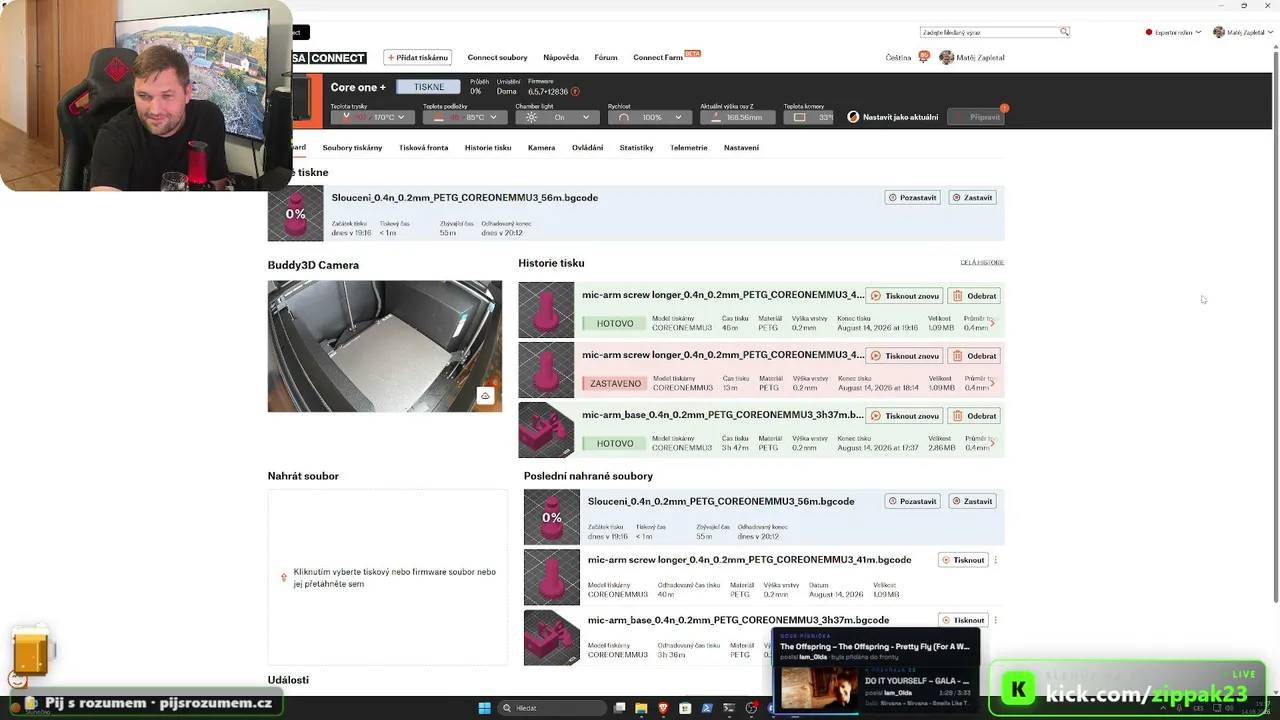Click Tisknout znovu for the ZASTAVENO print
Image resolution: width=1280 pixels, height=720 pixels.
coord(905,356)
